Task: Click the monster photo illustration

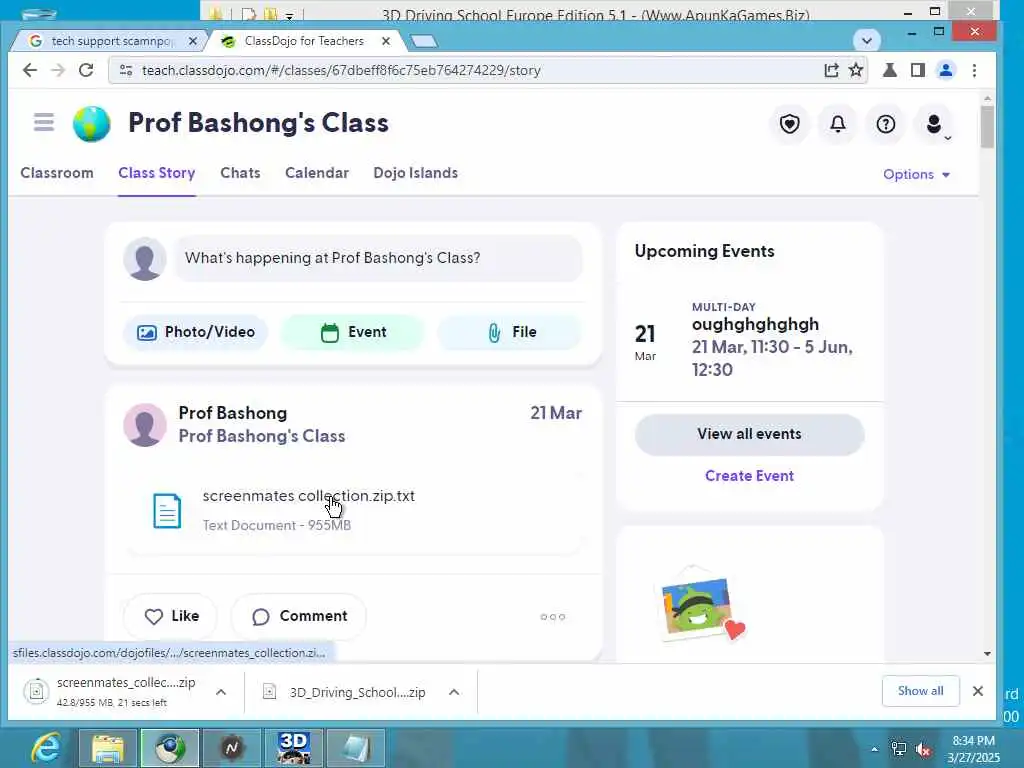Action: [699, 607]
